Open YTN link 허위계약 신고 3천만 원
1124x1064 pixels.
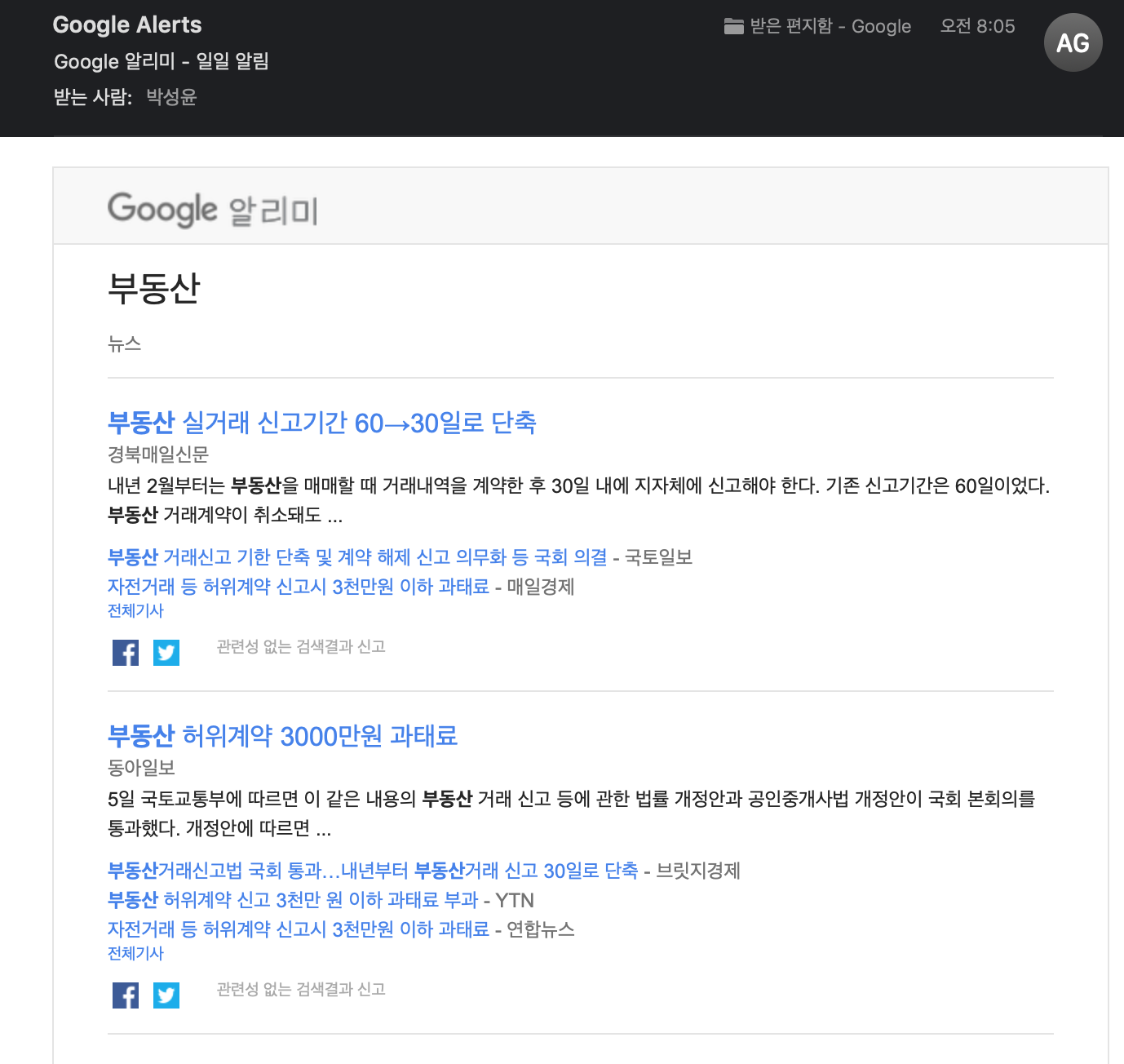pyautogui.click(x=293, y=900)
